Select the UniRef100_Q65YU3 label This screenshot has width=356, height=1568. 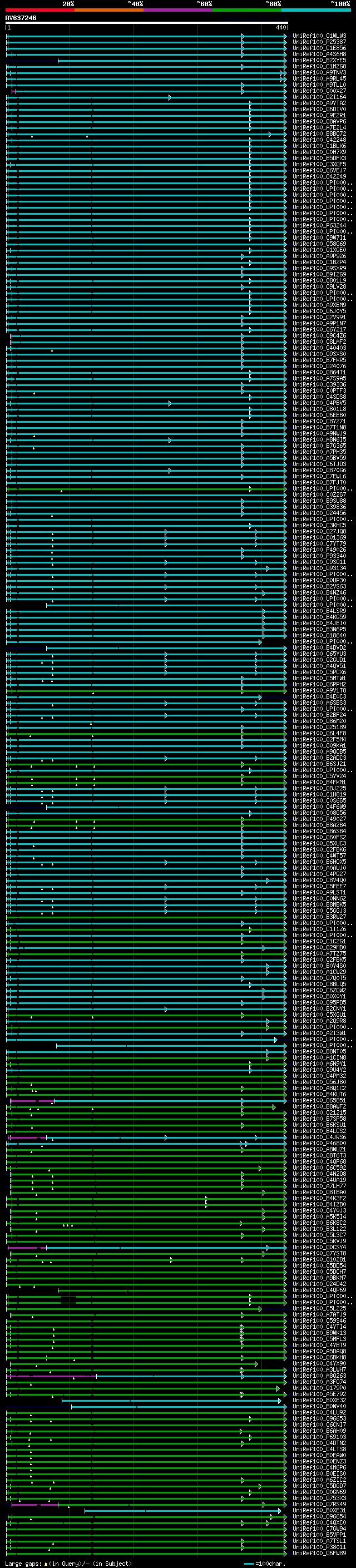click(319, 654)
